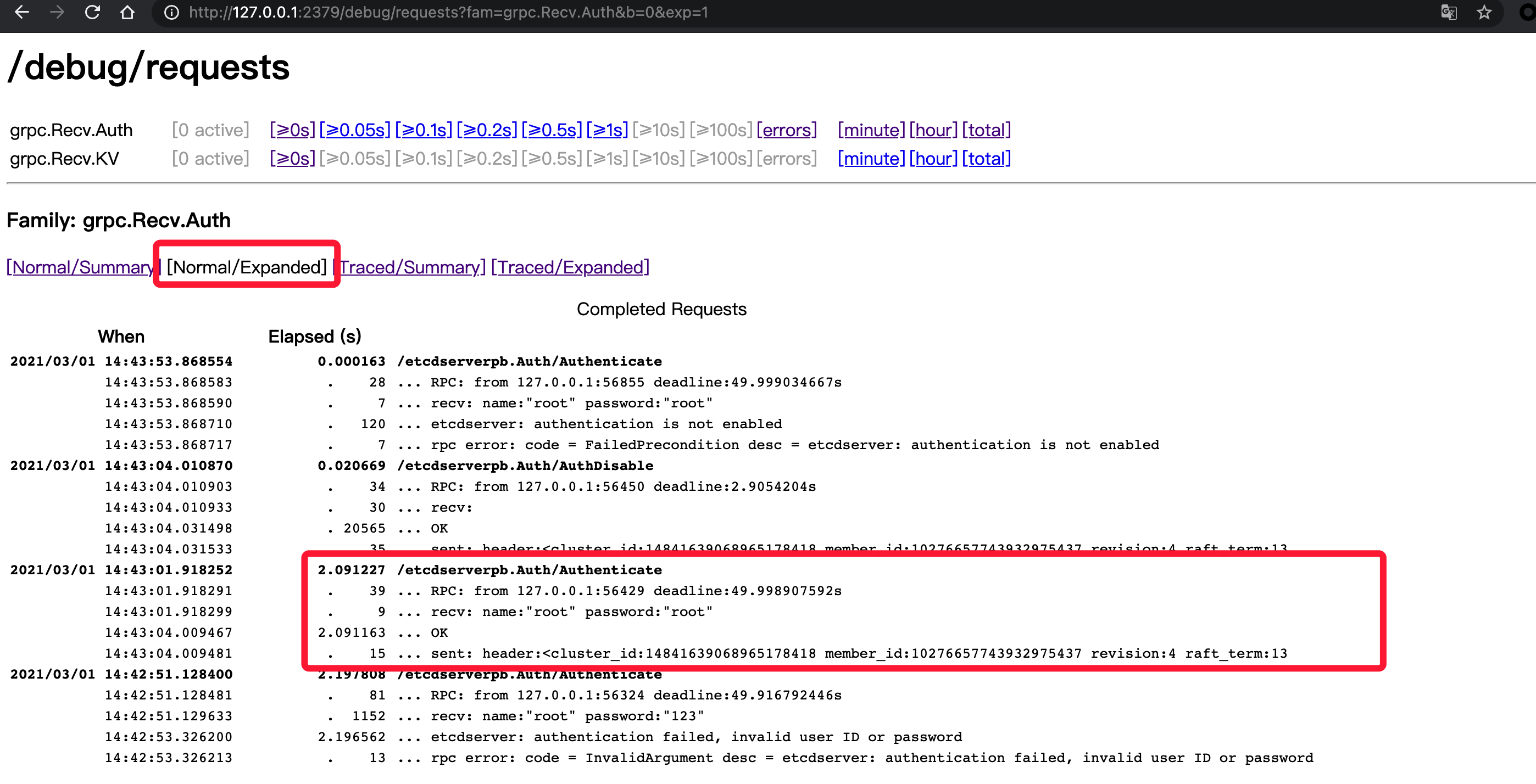This screenshot has height=784, width=1536.
Task: Click the browser back arrow
Action: point(21,12)
